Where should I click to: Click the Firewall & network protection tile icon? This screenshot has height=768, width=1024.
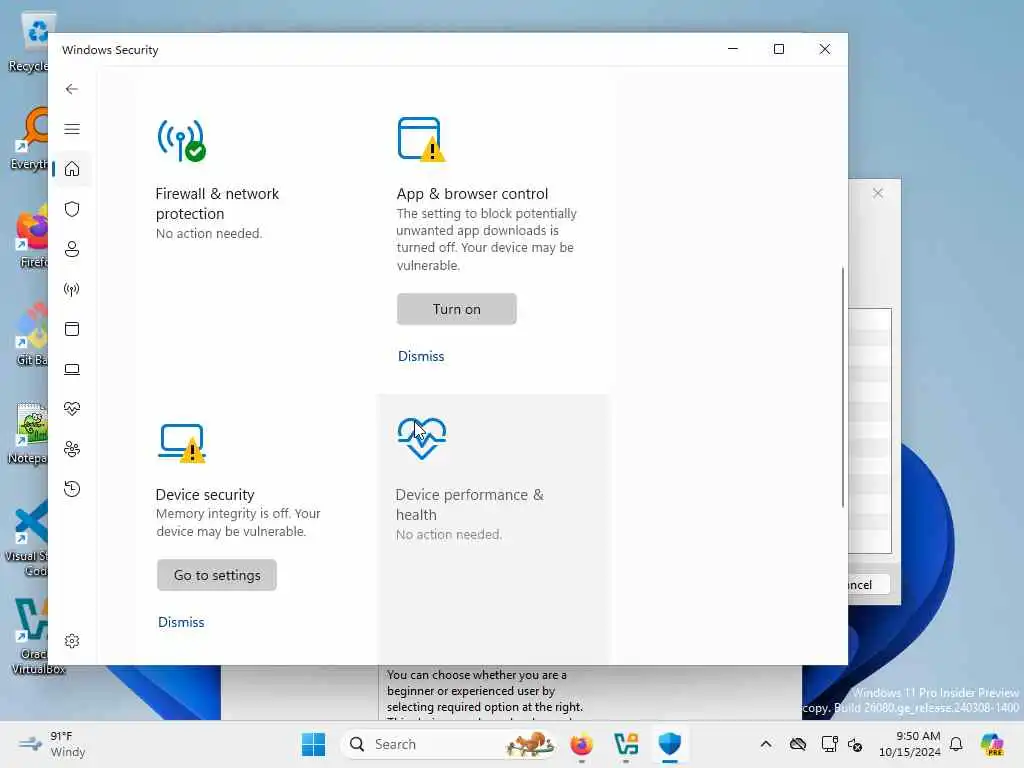[x=181, y=140]
